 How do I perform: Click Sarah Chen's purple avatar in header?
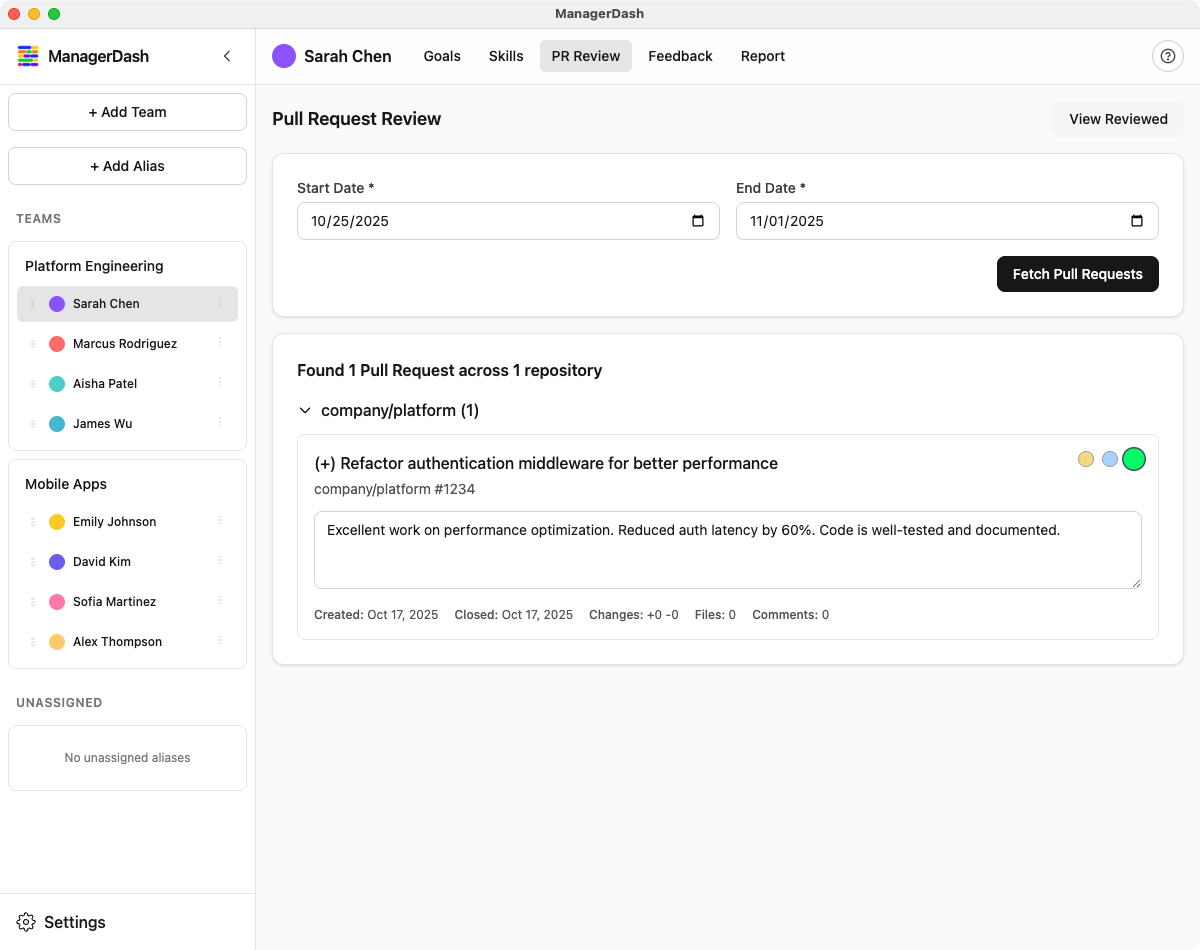pos(284,56)
